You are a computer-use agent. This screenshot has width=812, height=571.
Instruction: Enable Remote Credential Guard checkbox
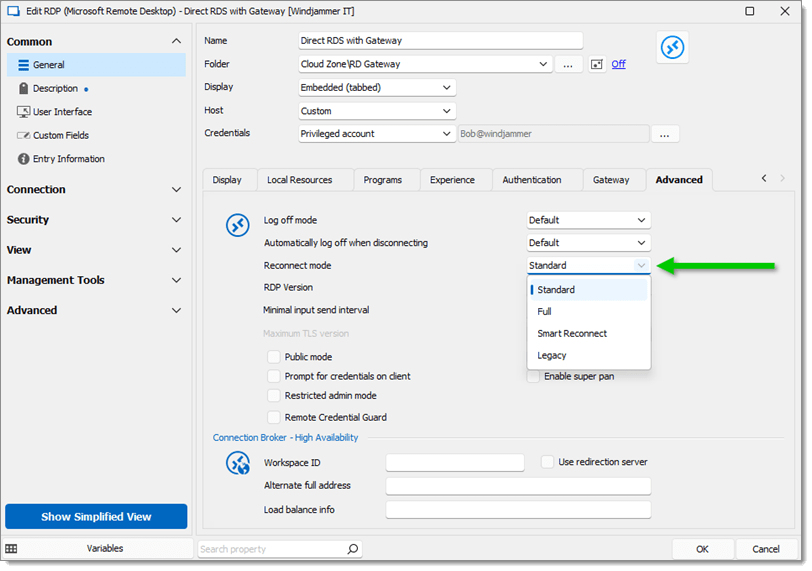tap(273, 418)
